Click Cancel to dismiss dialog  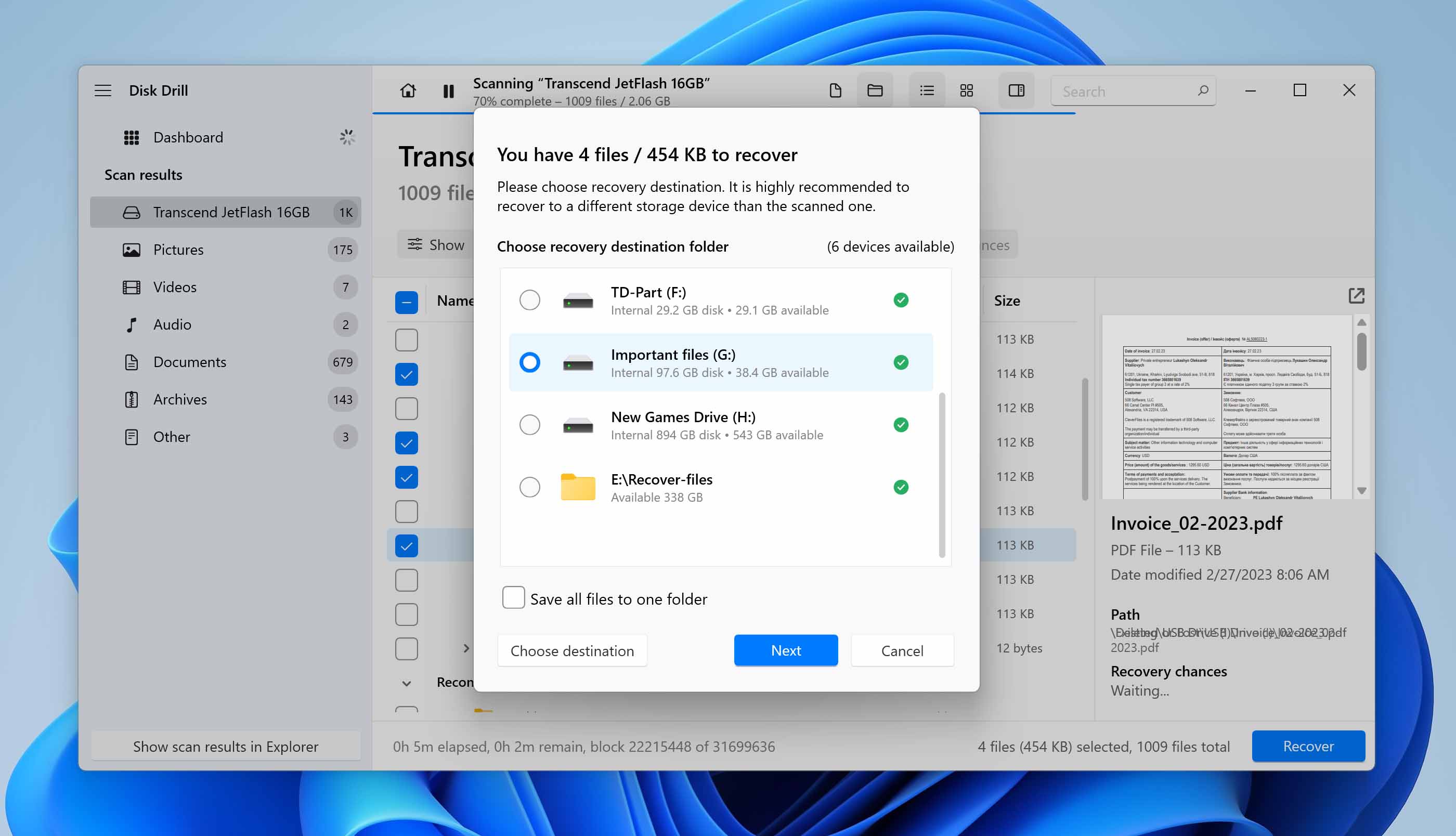pyautogui.click(x=902, y=650)
